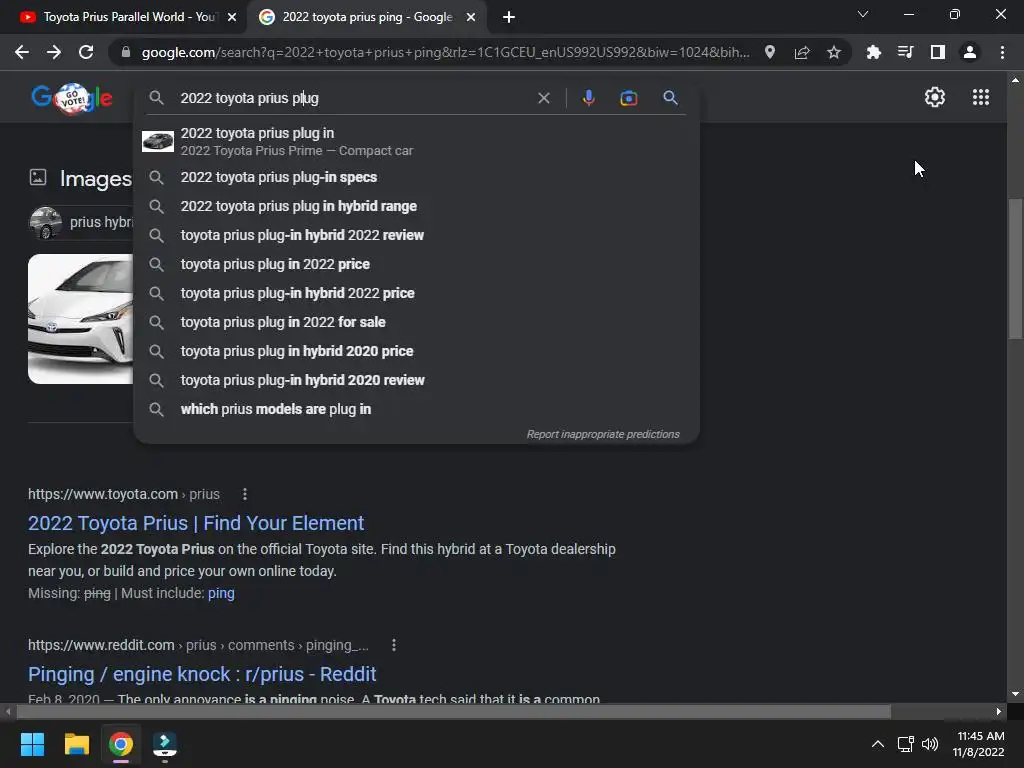The width and height of the screenshot is (1024, 768).
Task: Pick 'which prius models are plug in'
Action: [417, 409]
